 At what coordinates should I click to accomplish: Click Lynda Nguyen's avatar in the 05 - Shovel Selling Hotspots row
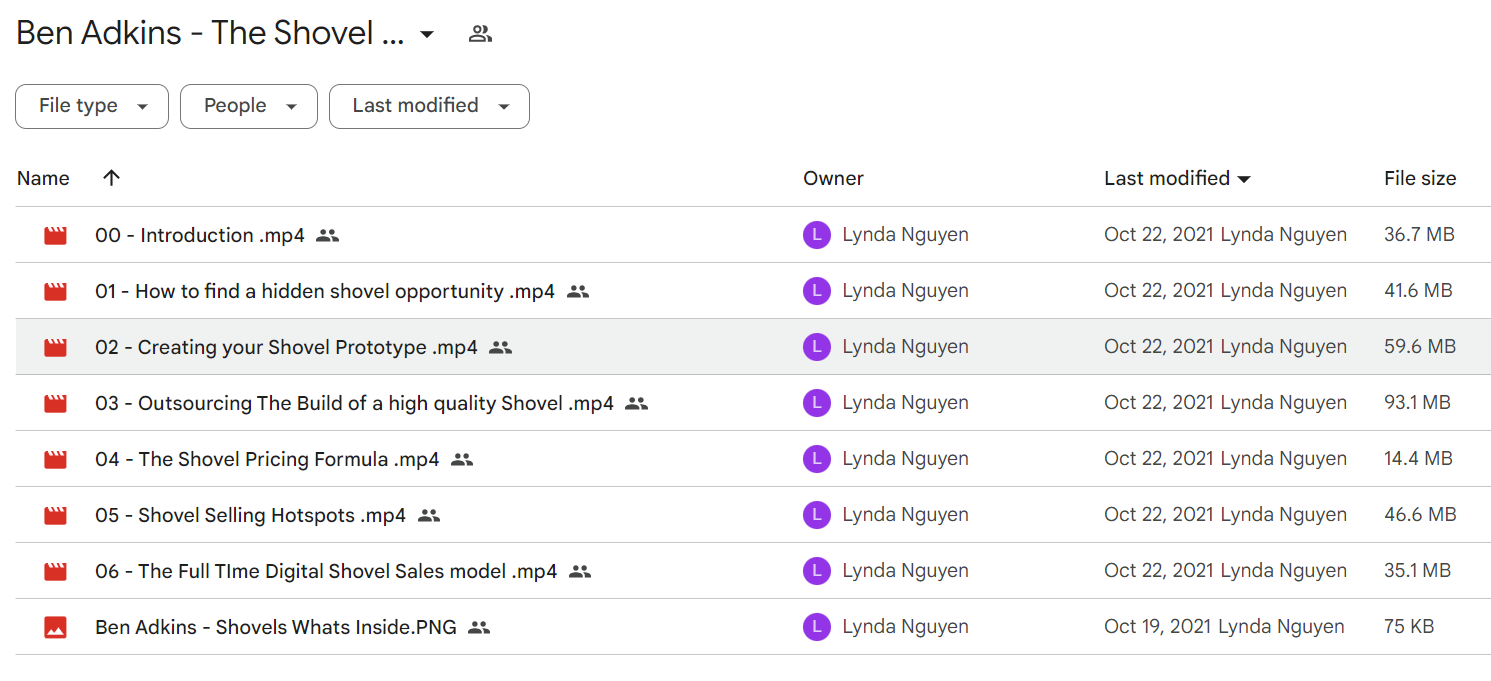pyautogui.click(x=817, y=515)
